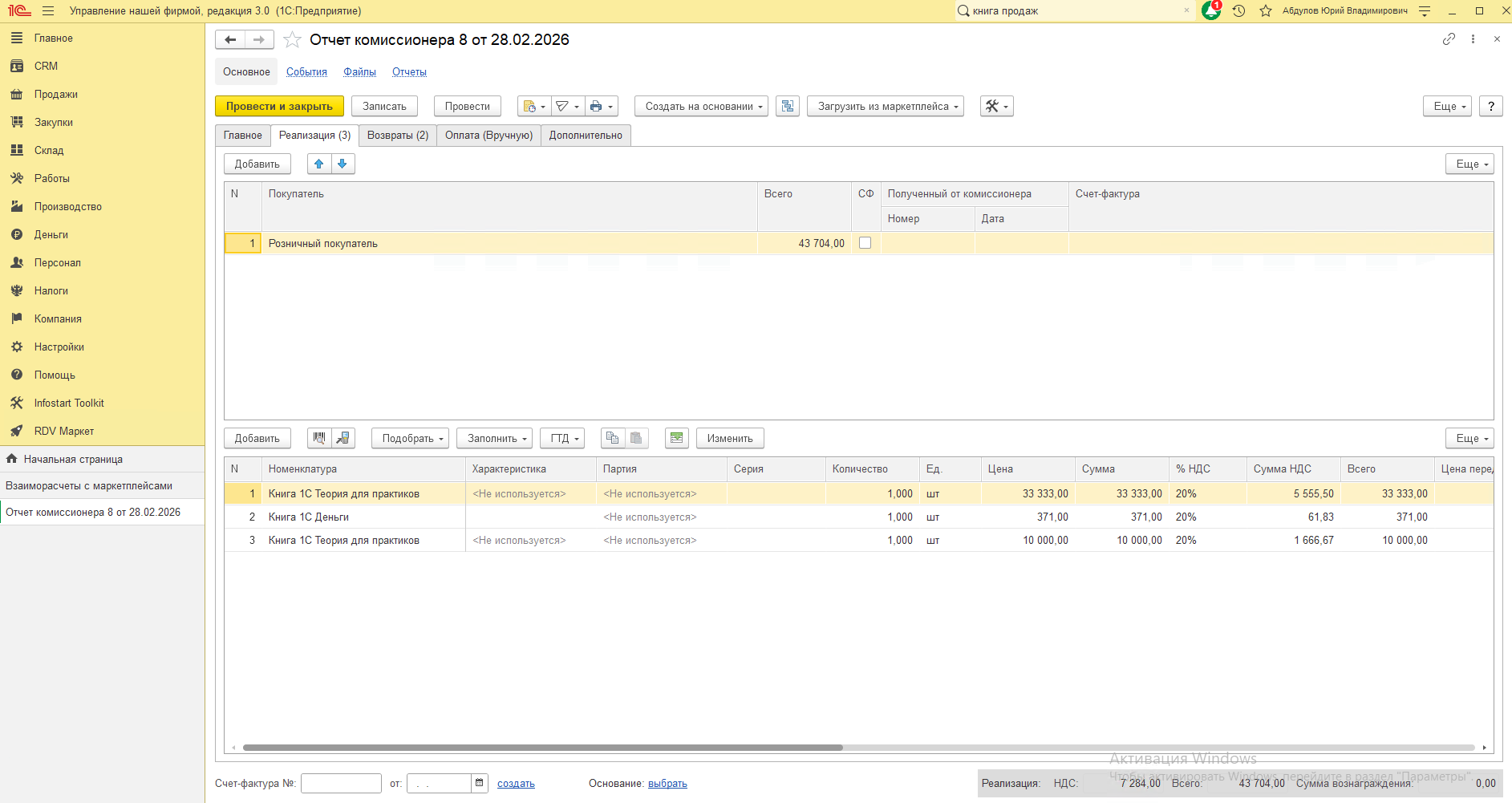Click the move row down arrow
This screenshot has height=803, width=1512.
pos(343,164)
